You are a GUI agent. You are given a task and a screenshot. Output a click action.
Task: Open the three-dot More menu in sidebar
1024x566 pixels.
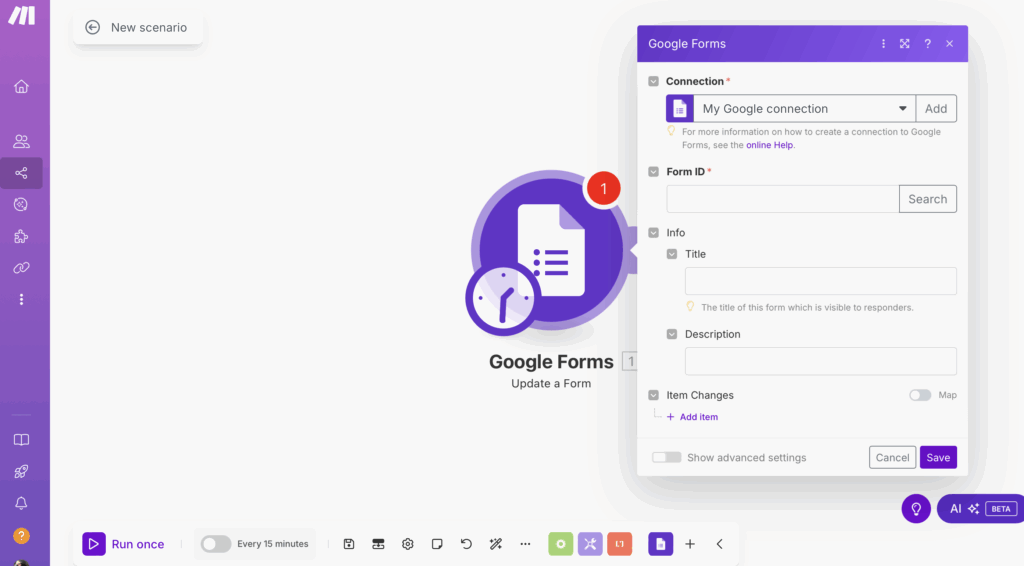coord(22,299)
